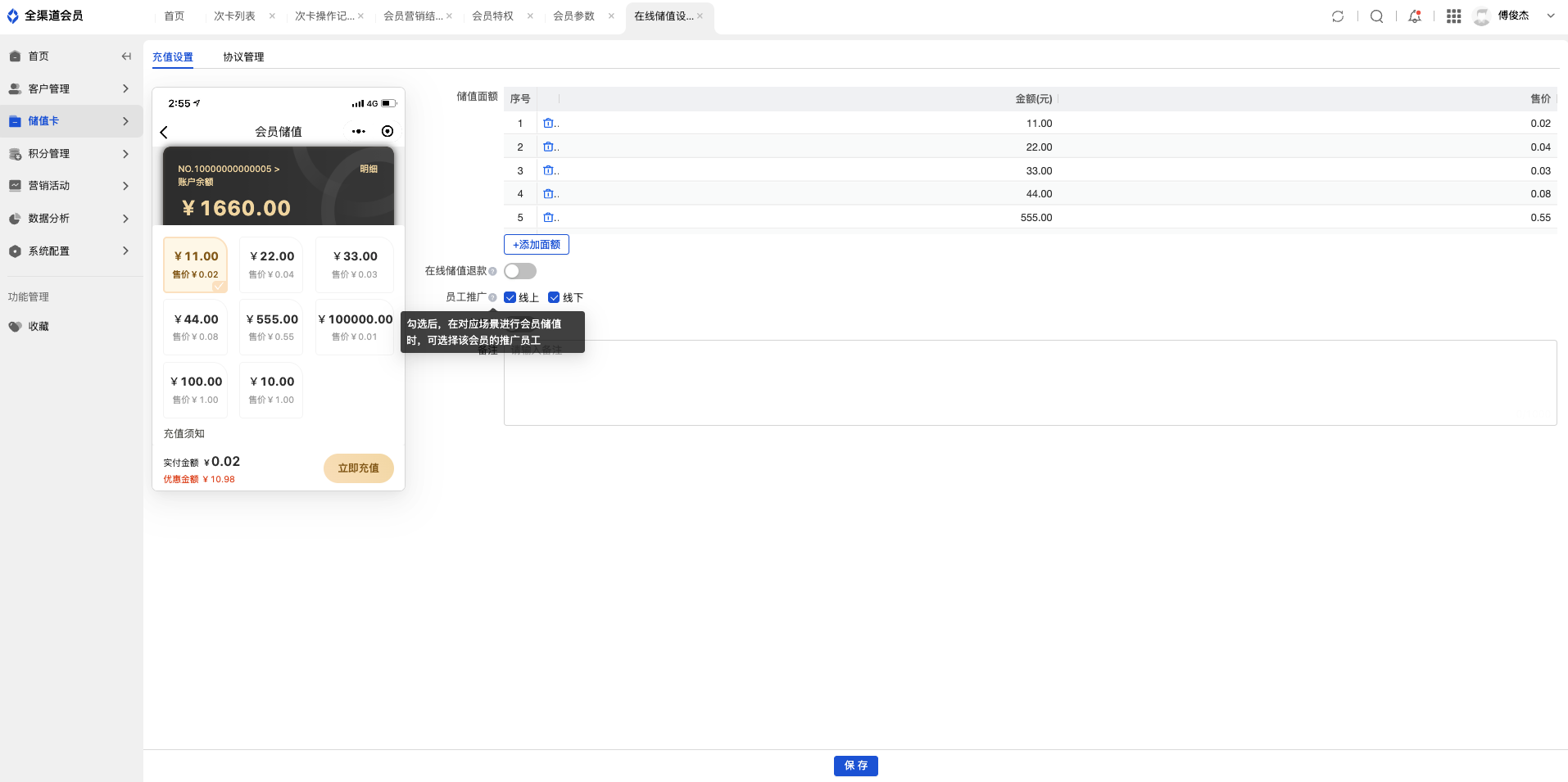Close the 会员参数 tab
Screen dimensions: 1568x782
tap(611, 16)
